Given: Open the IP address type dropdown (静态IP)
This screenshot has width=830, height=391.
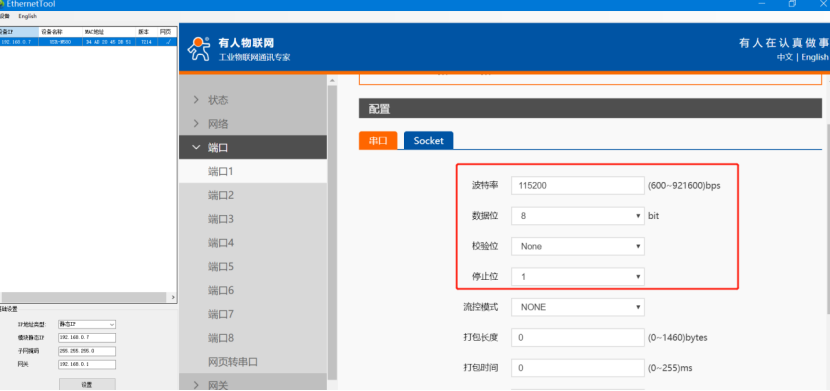Looking at the screenshot, I should tap(87, 324).
